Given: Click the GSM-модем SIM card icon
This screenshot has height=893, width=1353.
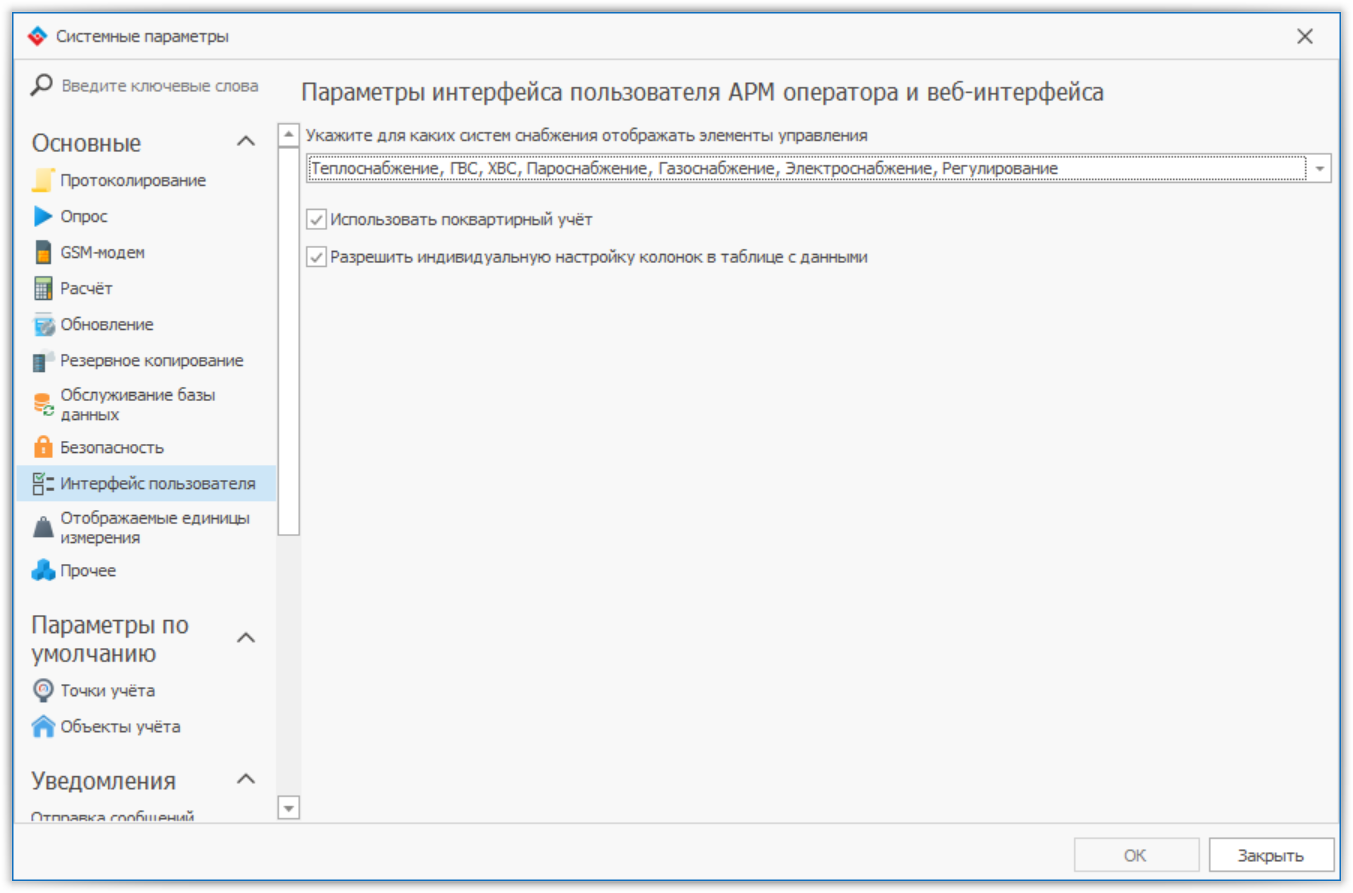Looking at the screenshot, I should (43, 252).
